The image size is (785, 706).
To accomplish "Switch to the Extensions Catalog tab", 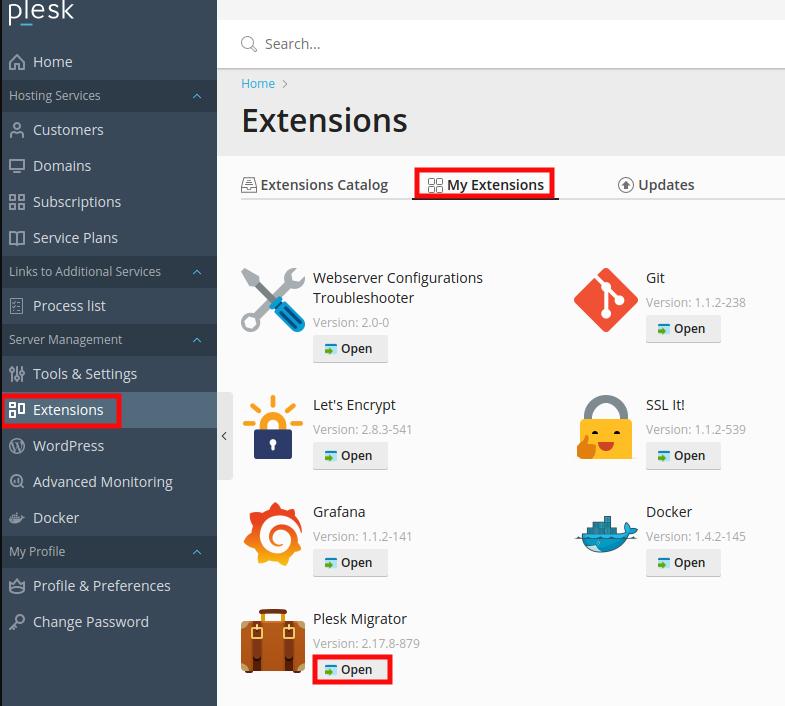I will [x=315, y=185].
